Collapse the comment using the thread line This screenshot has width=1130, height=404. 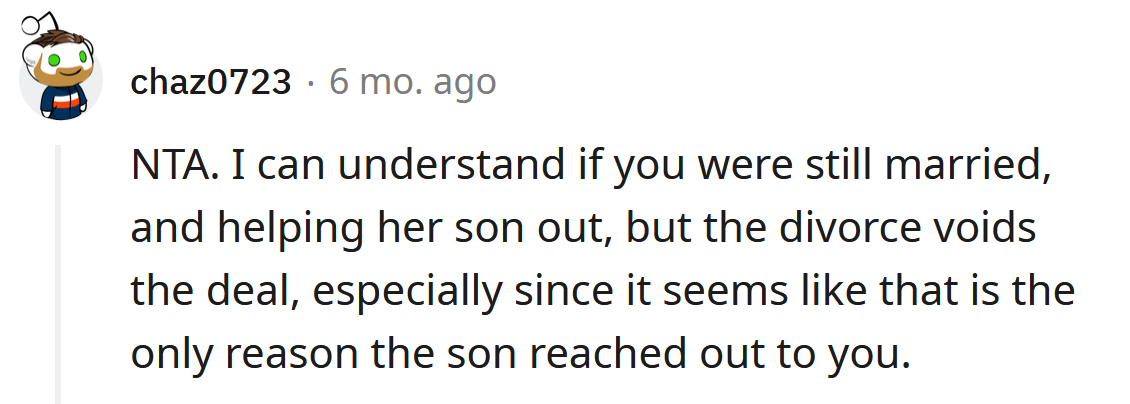[x=58, y=272]
